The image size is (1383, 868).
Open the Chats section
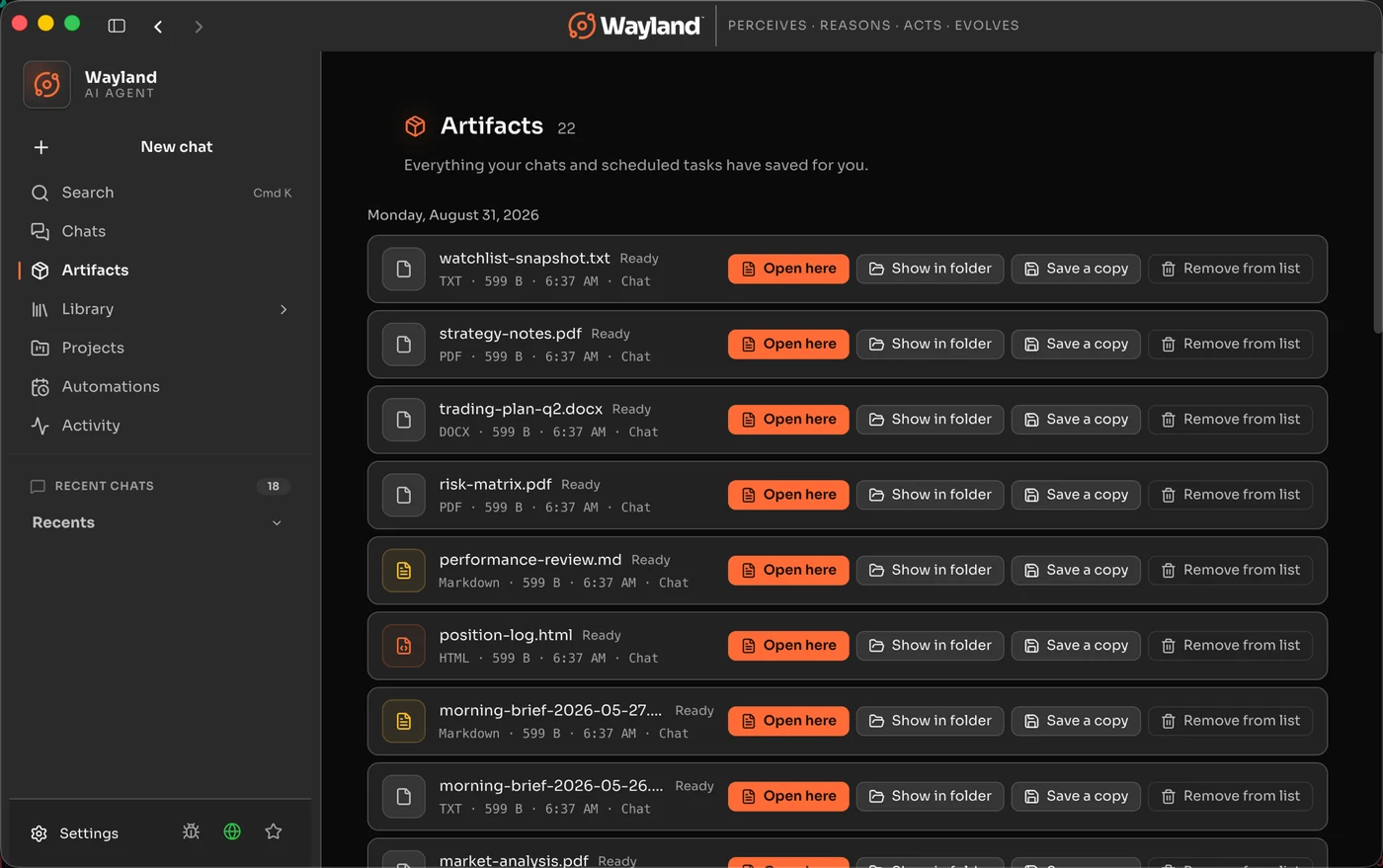click(x=161, y=231)
